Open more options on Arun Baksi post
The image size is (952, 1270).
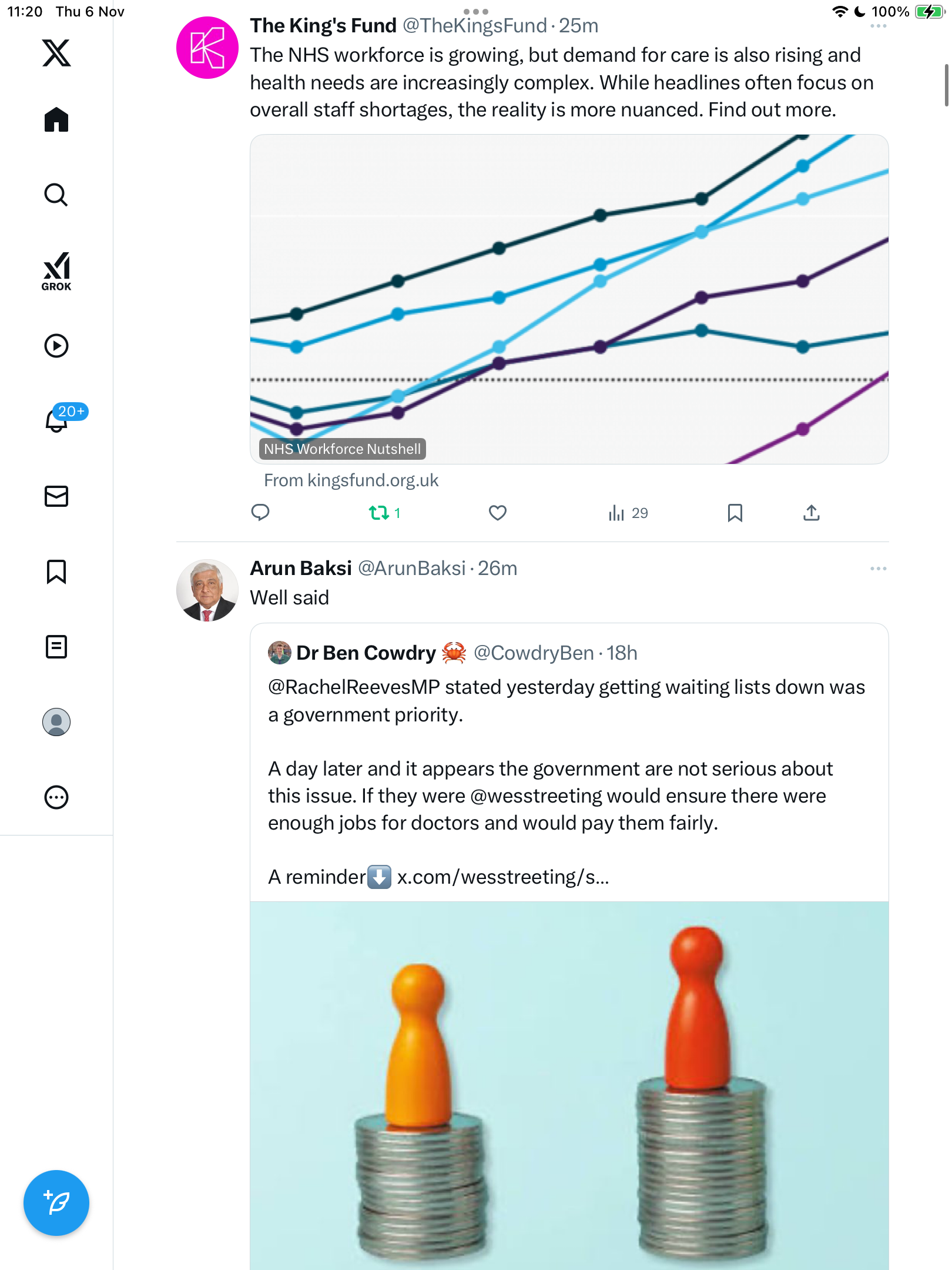point(878,569)
